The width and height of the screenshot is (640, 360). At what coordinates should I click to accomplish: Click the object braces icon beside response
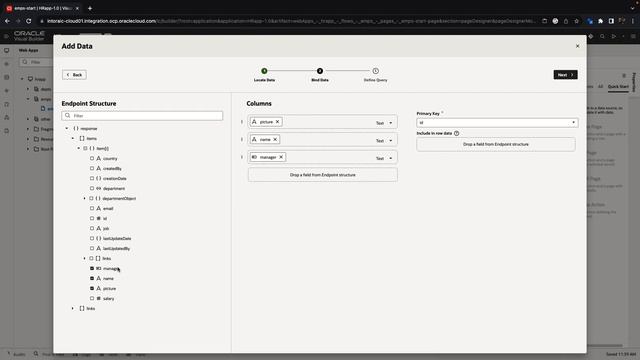point(76,129)
